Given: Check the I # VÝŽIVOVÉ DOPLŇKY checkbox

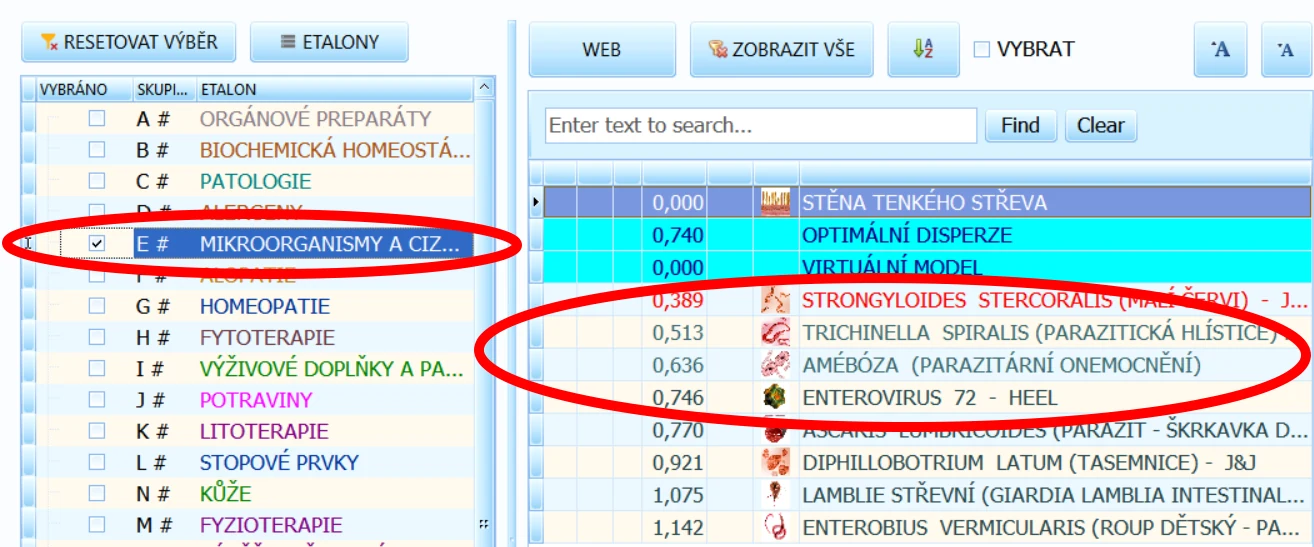Looking at the screenshot, I should pos(97,369).
